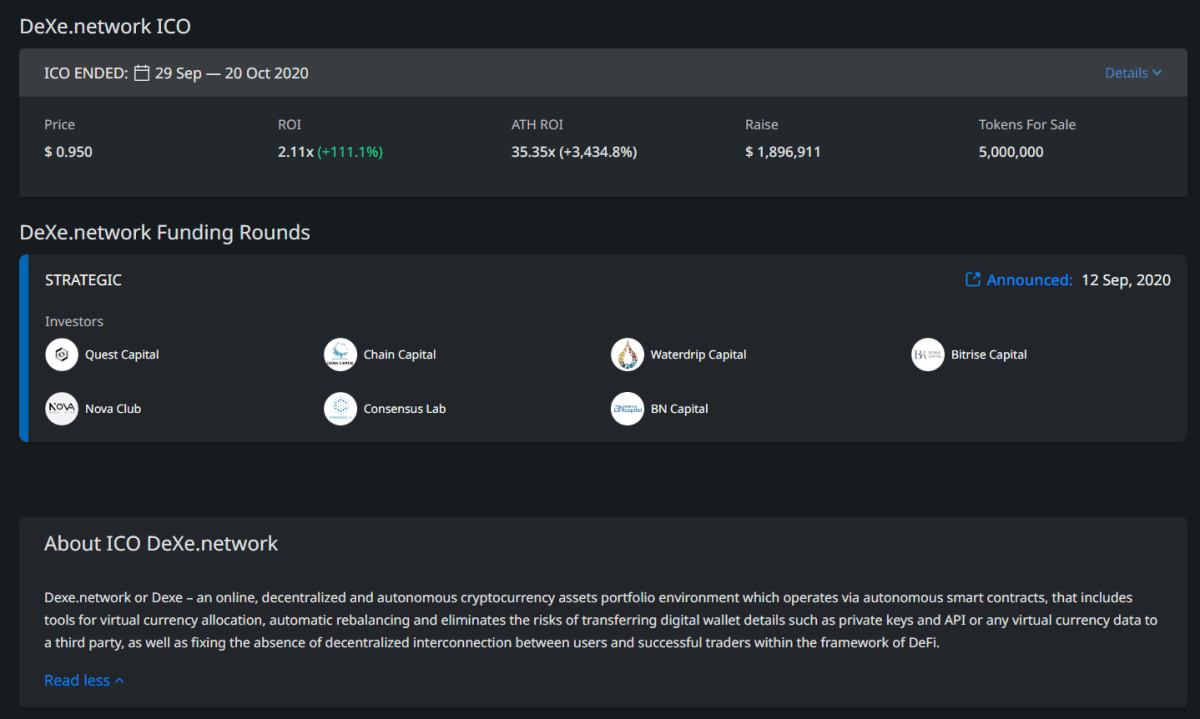
Task: Click the Chain Capital logo icon
Action: [340, 355]
